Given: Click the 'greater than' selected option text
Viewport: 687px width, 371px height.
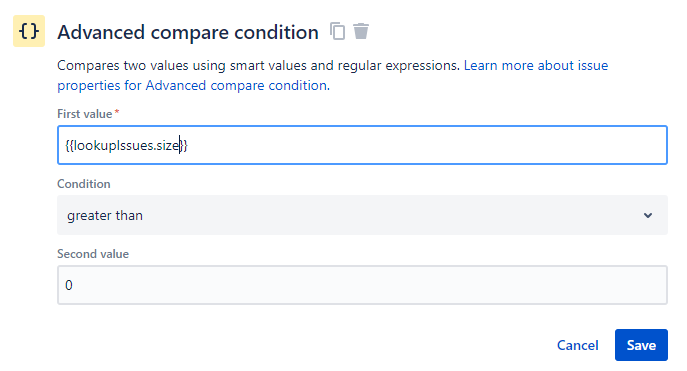Looking at the screenshot, I should pyautogui.click(x=105, y=216).
